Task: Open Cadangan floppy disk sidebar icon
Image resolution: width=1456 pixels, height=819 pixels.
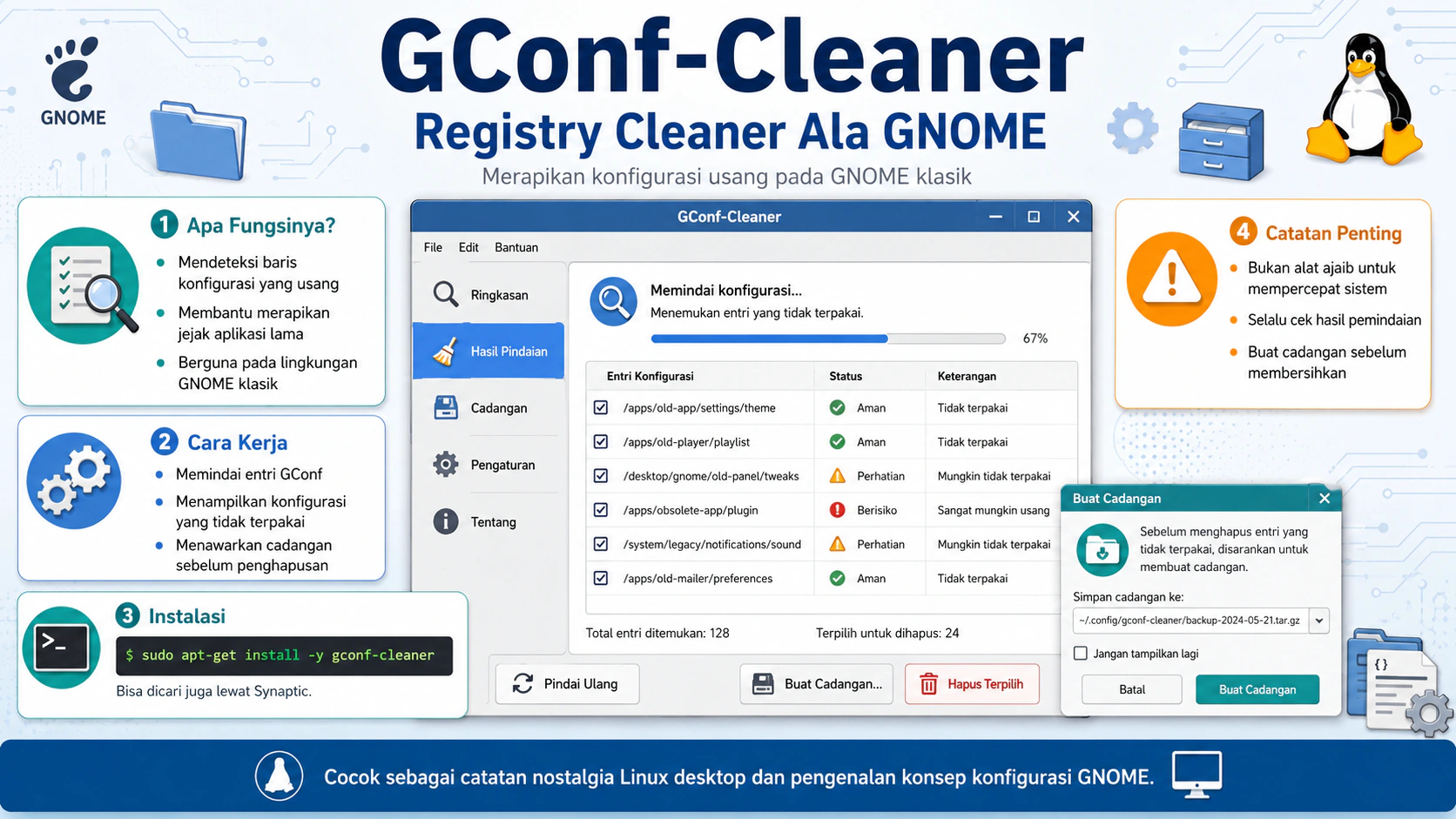Action: (x=446, y=407)
